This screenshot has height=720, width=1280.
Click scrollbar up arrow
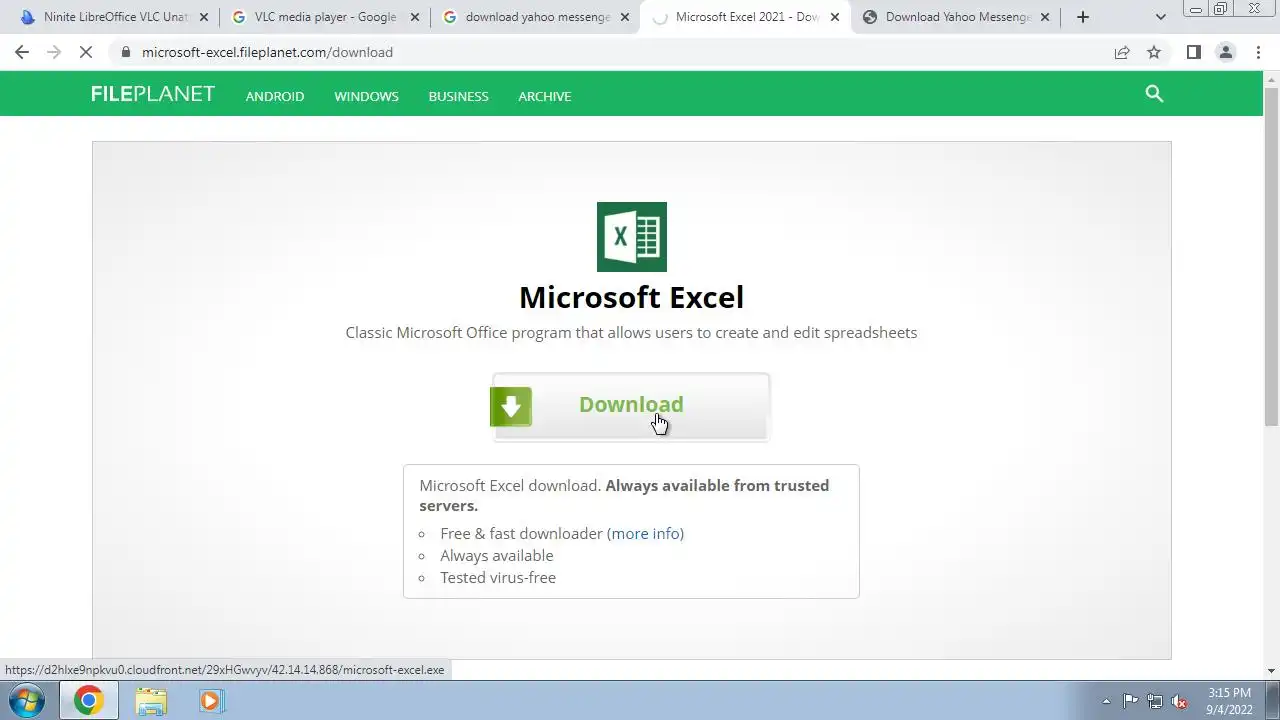click(1271, 79)
